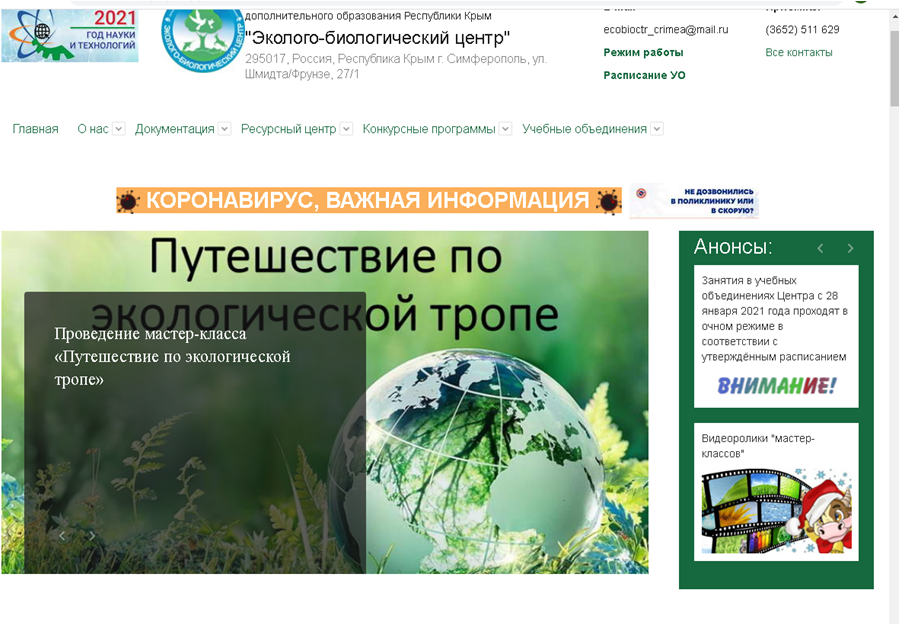Expand the О нас dropdown menu
Screen dimensions: 900x625
tap(118, 129)
